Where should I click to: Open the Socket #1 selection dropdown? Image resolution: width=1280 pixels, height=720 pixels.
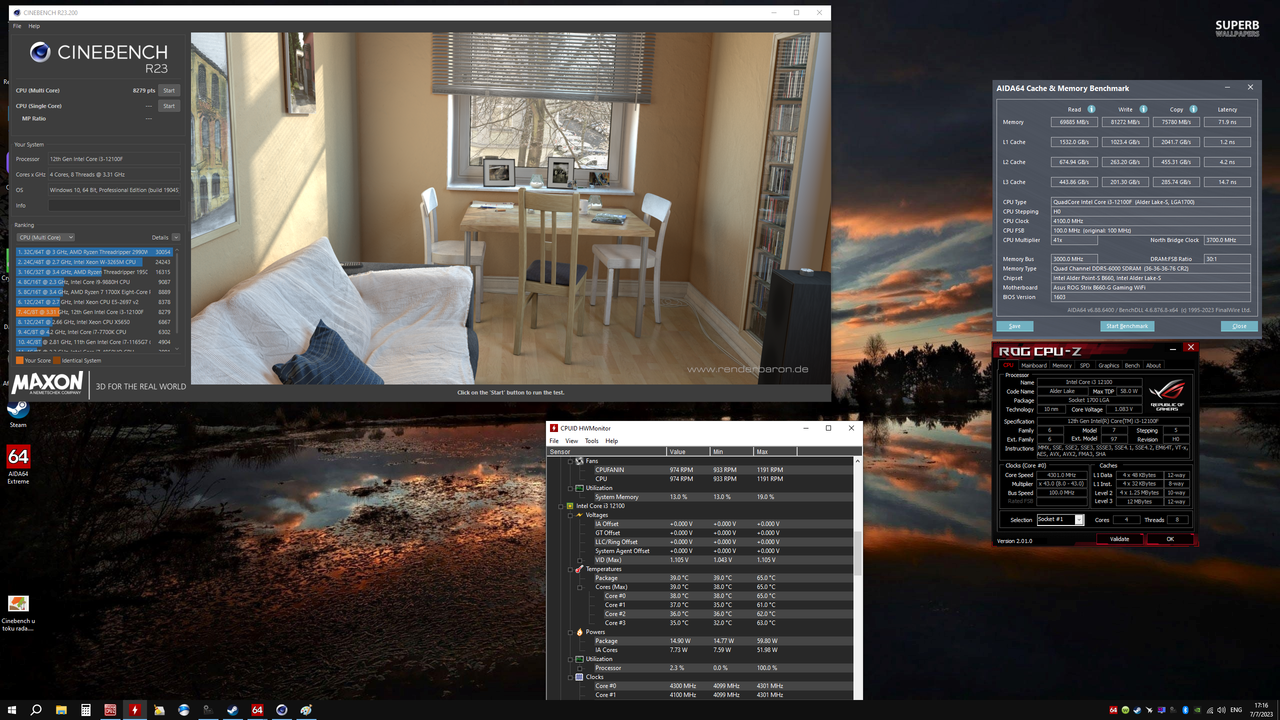(x=1060, y=520)
